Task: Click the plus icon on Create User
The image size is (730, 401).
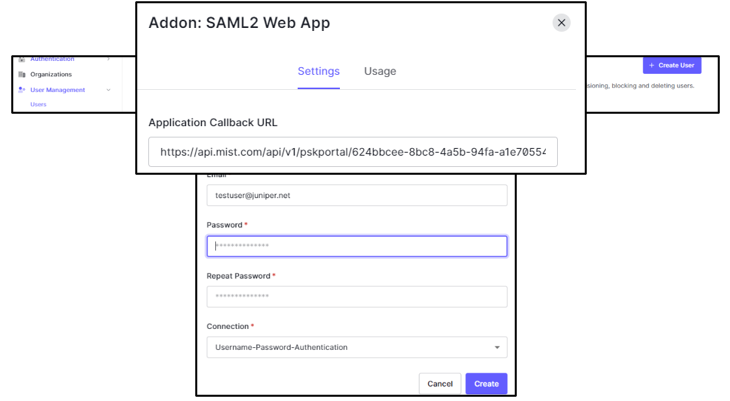Action: click(x=652, y=65)
